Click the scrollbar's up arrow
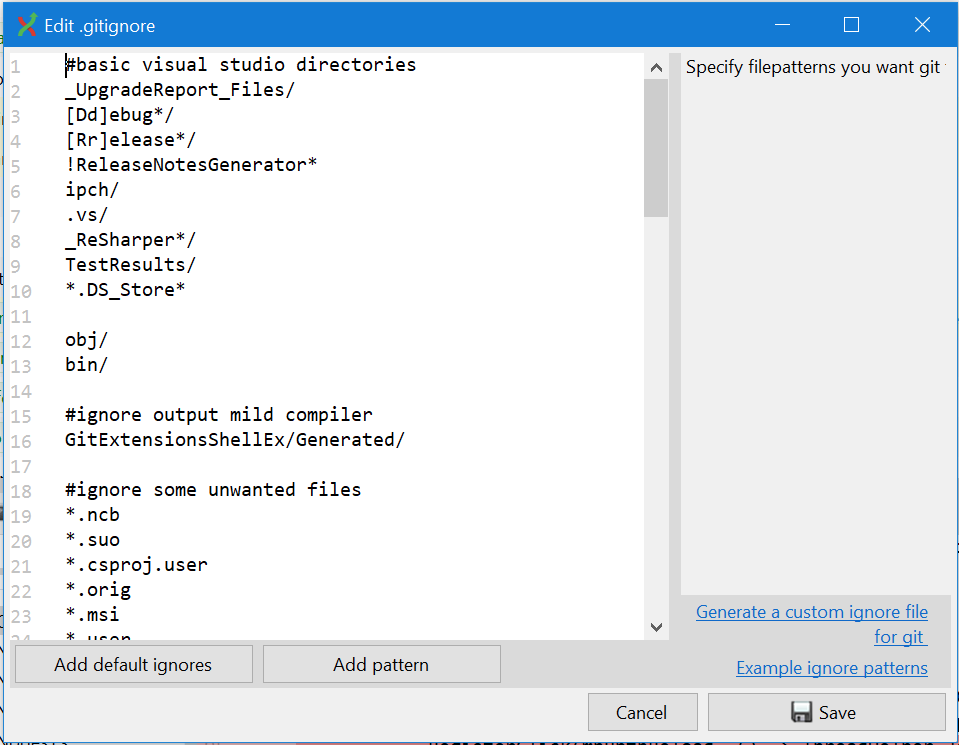Viewport: 959px width, 745px height. pyautogui.click(x=656, y=66)
